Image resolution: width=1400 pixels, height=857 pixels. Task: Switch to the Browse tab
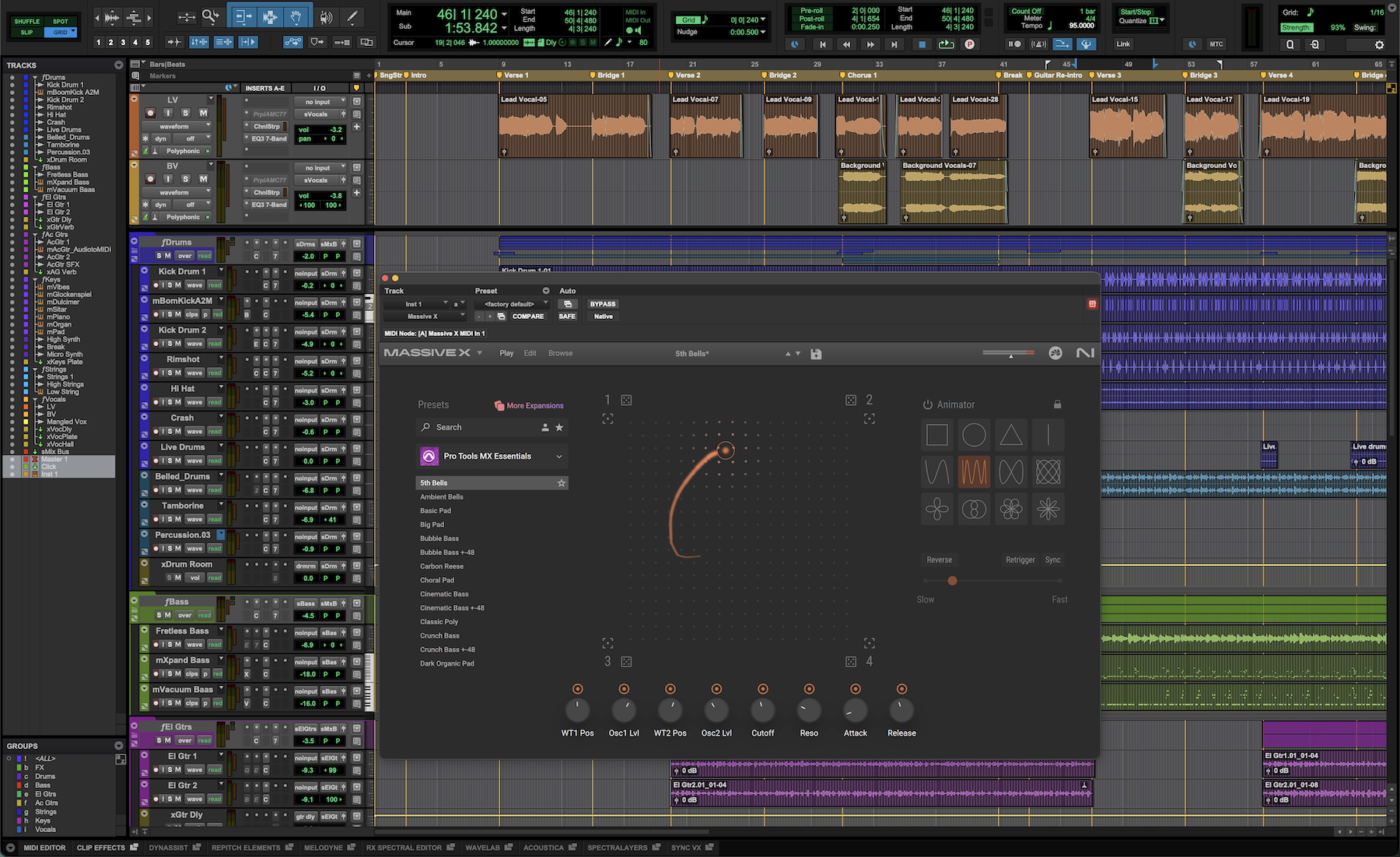click(x=560, y=353)
